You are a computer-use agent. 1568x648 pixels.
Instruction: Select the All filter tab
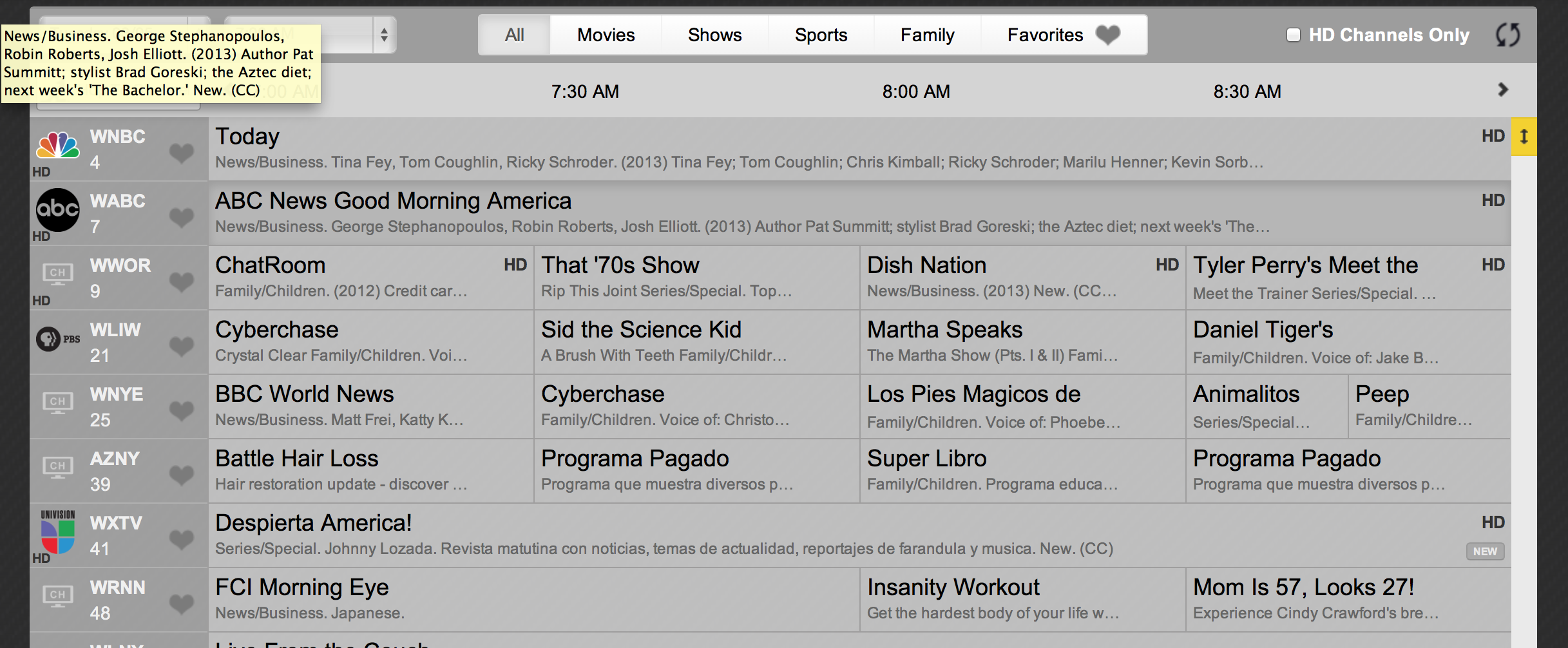[x=514, y=35]
